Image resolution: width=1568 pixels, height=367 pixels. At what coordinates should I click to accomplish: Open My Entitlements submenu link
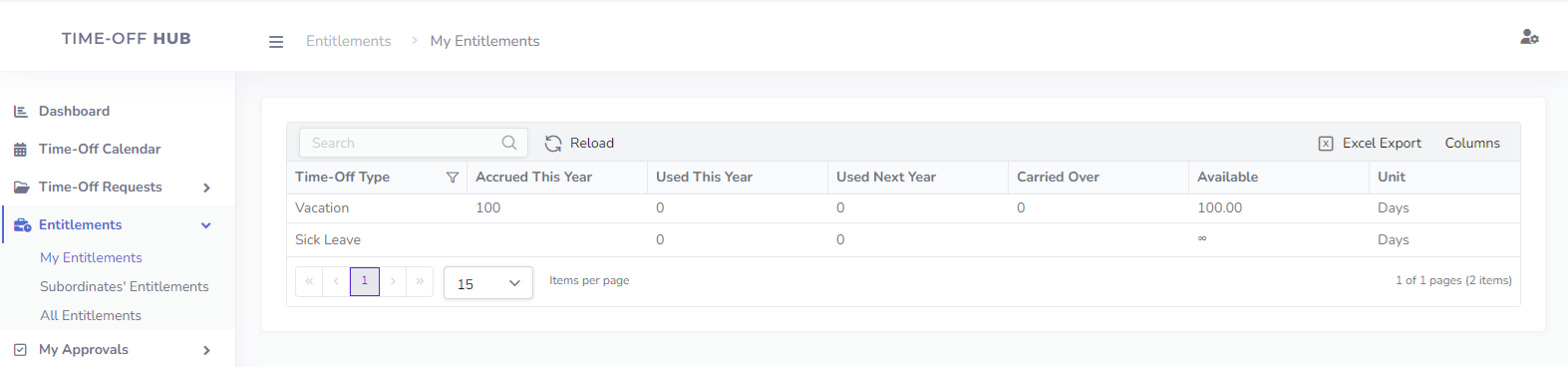(x=91, y=258)
